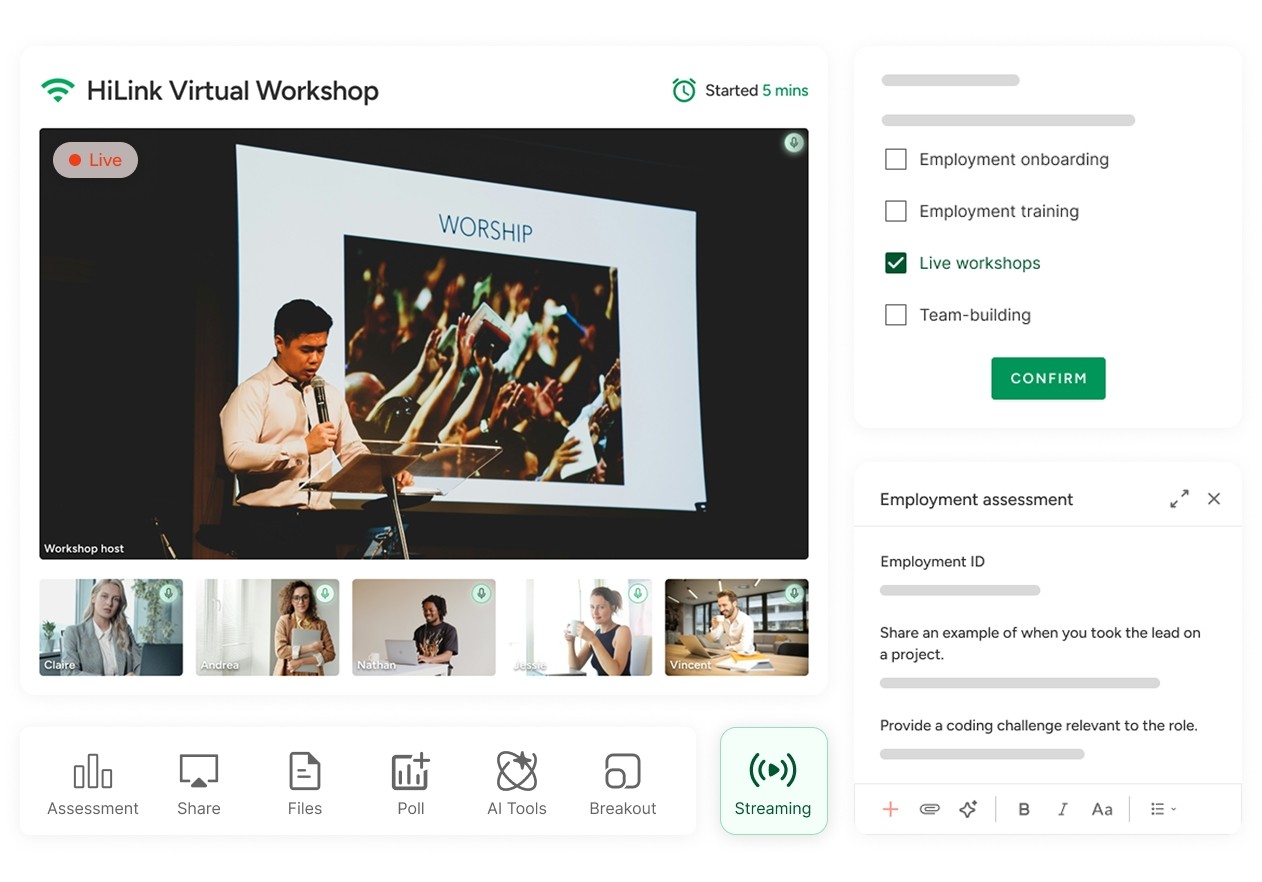Uncheck the Live workshops checkbox
This screenshot has height=882, width=1262.
[x=896, y=263]
